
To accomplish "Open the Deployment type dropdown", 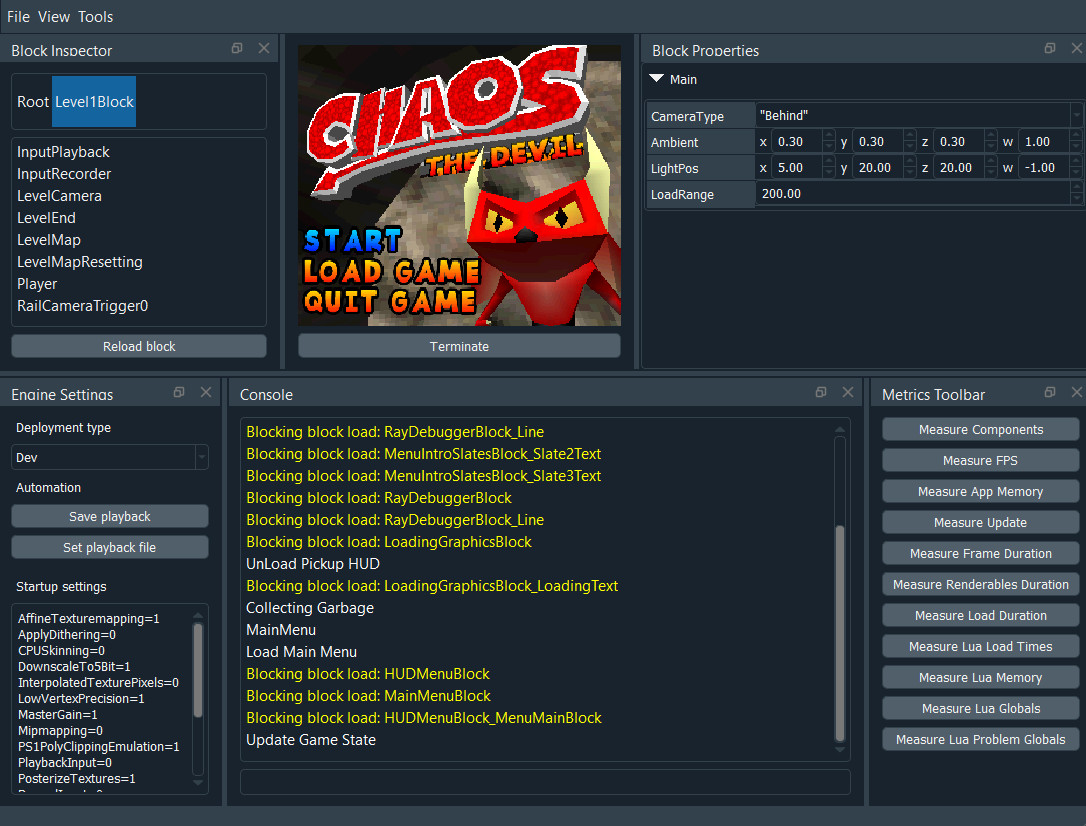I will point(110,458).
